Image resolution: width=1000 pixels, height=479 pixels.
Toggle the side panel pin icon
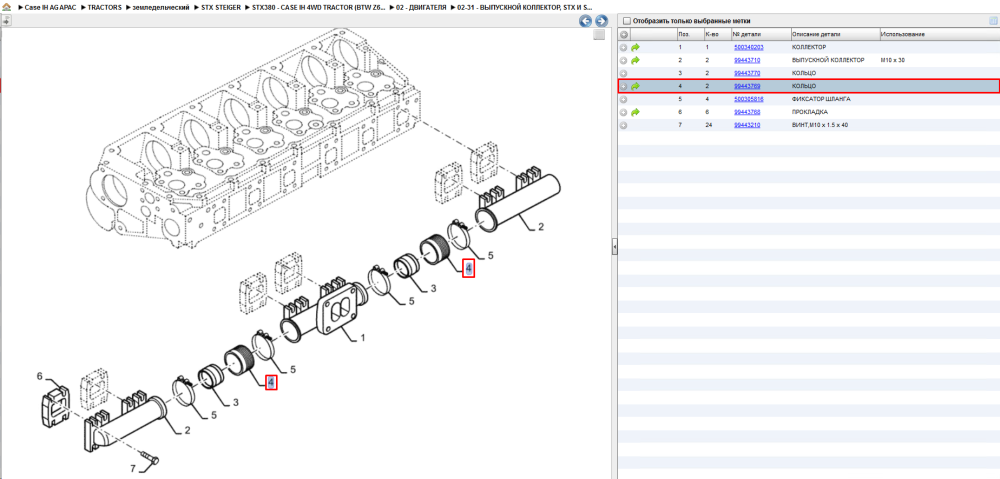(x=6, y=21)
